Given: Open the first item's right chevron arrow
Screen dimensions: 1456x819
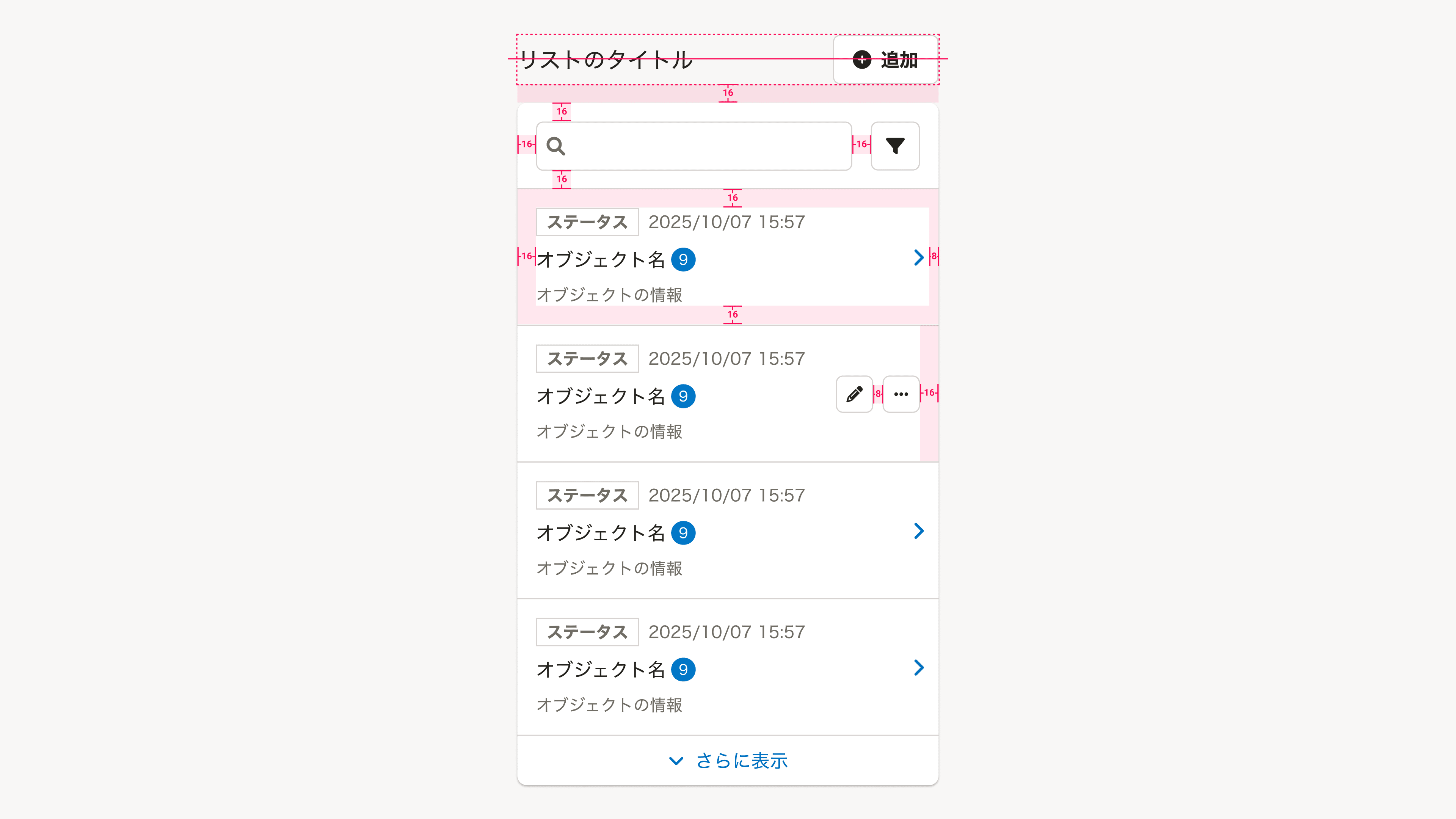Looking at the screenshot, I should tap(919, 258).
